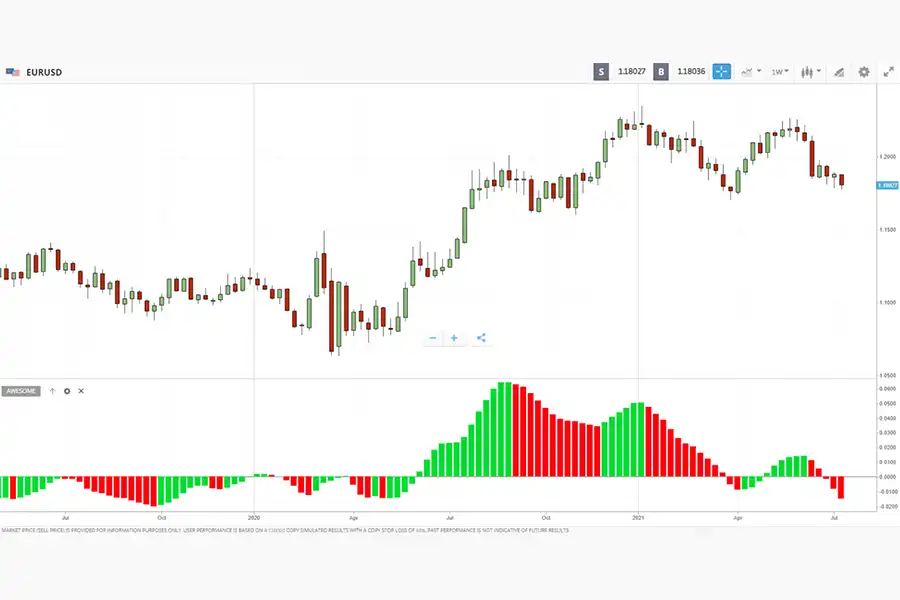Expand chart to fullscreen

889,72
